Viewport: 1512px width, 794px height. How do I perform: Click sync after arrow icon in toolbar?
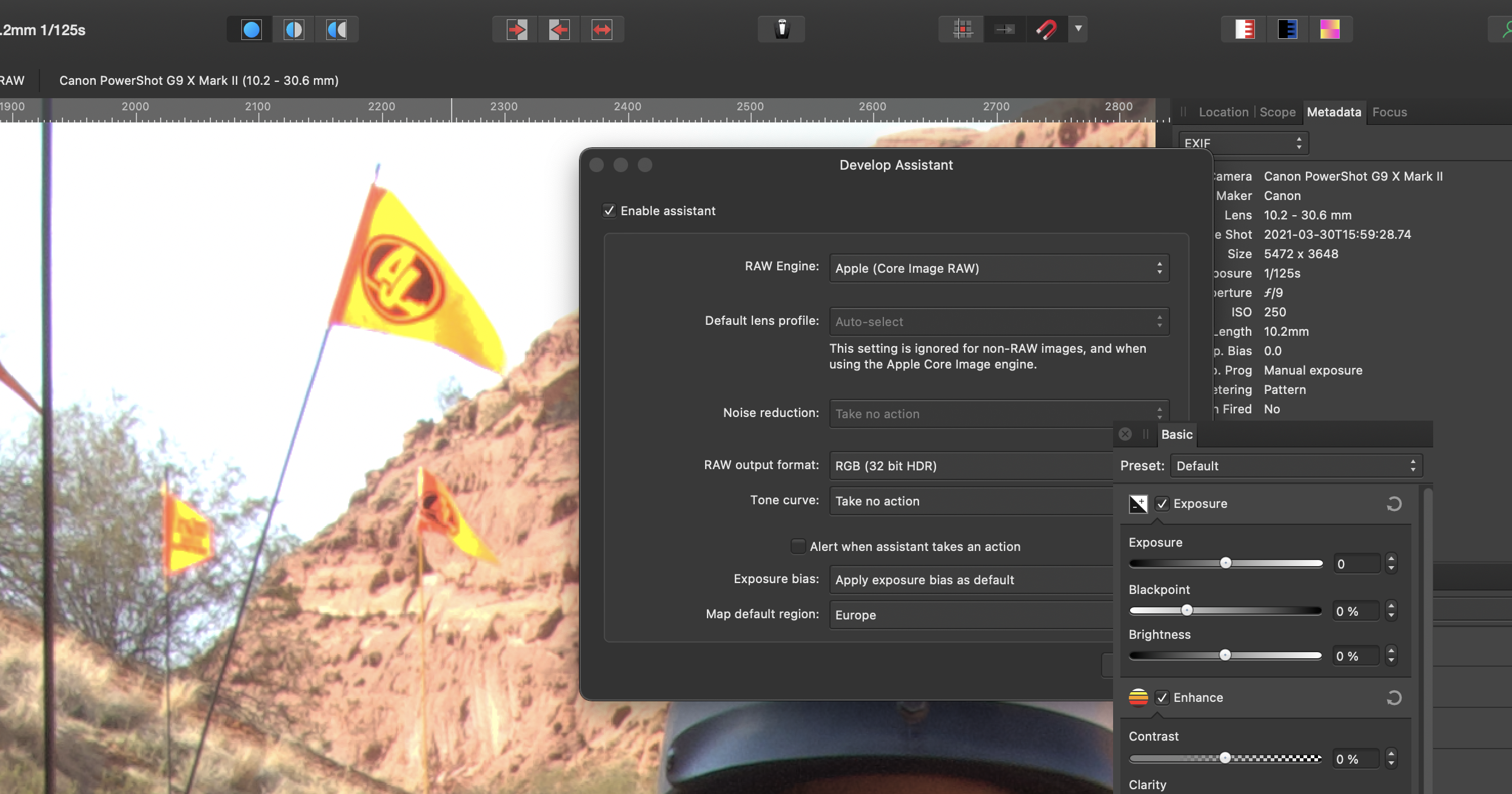coord(560,29)
